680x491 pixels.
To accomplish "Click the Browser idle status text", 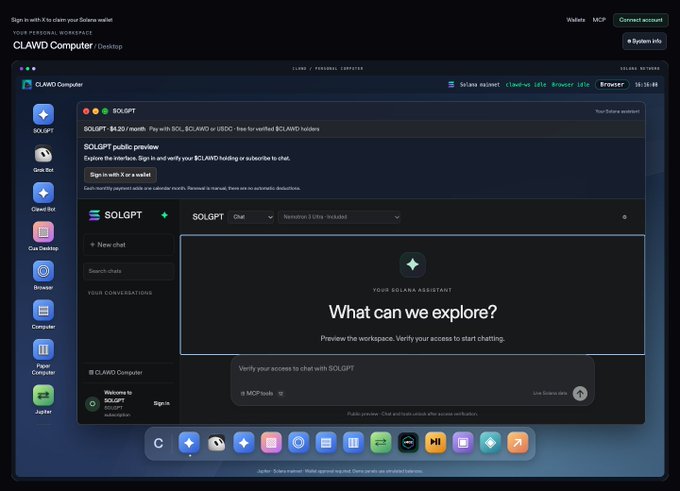I will 570,85.
